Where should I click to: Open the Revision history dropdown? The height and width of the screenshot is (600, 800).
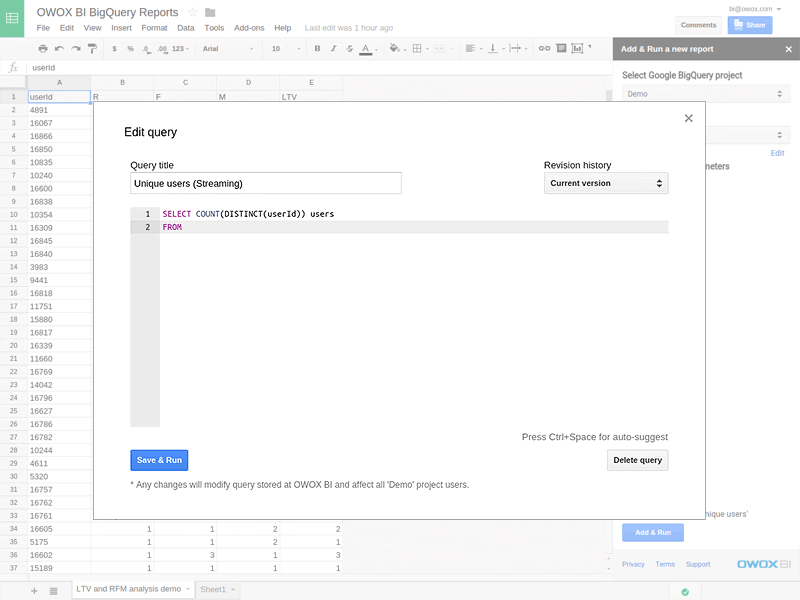pyautogui.click(x=606, y=183)
